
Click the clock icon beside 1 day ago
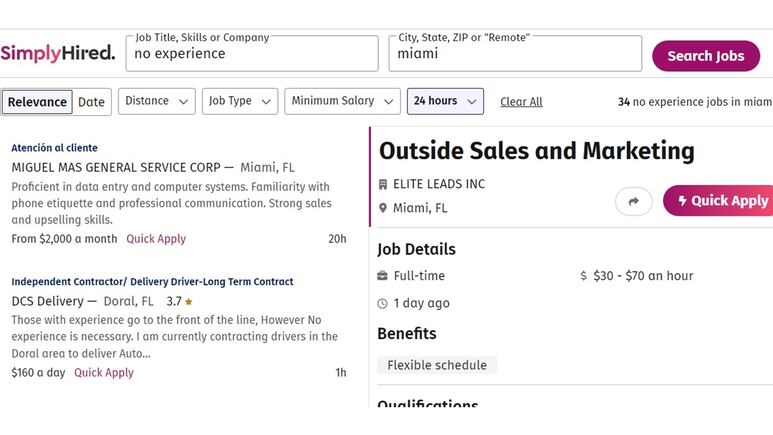tap(383, 303)
